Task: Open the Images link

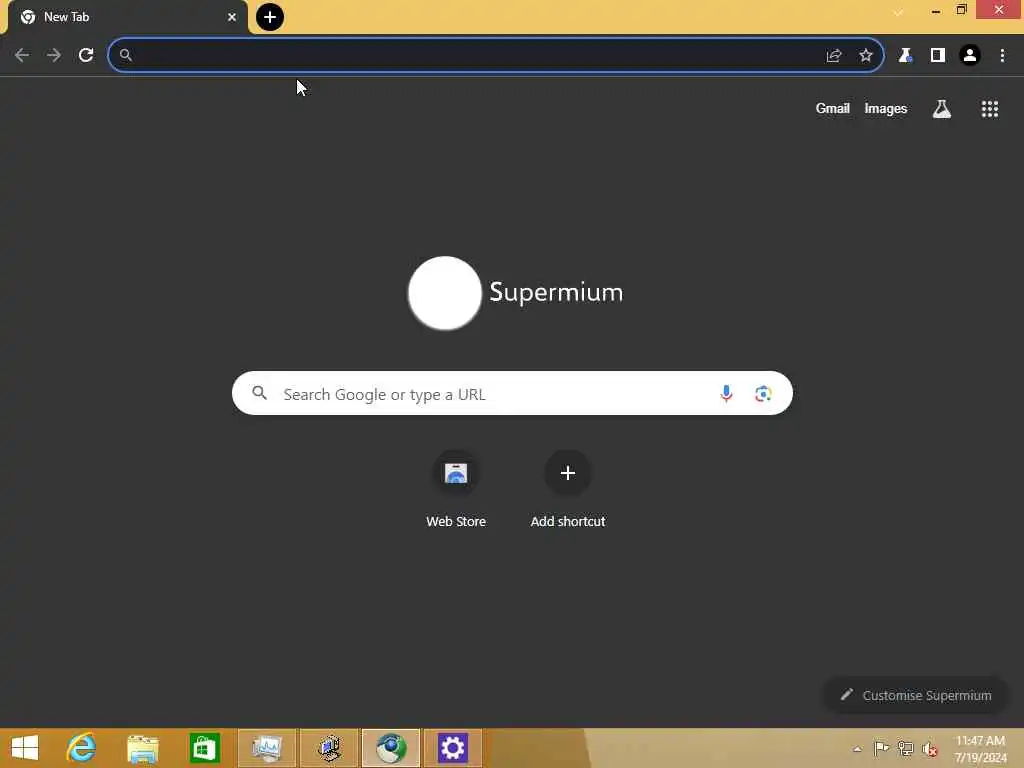Action: [886, 108]
